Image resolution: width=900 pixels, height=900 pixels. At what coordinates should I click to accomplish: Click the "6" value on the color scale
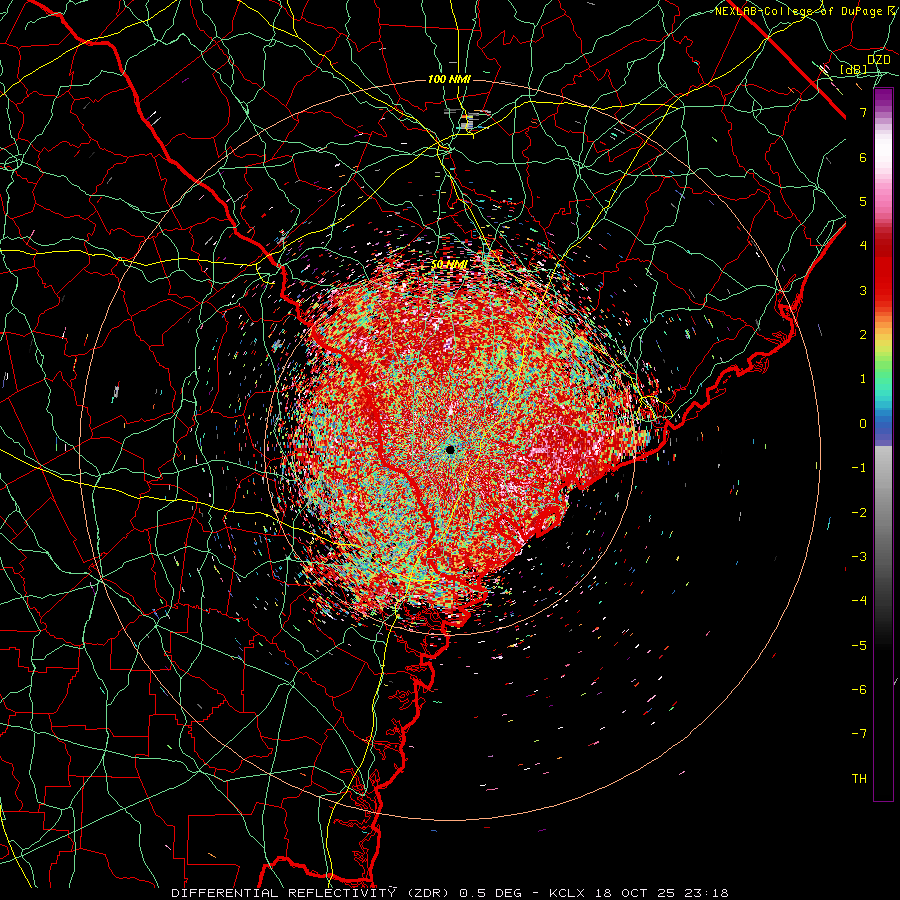coord(863,157)
